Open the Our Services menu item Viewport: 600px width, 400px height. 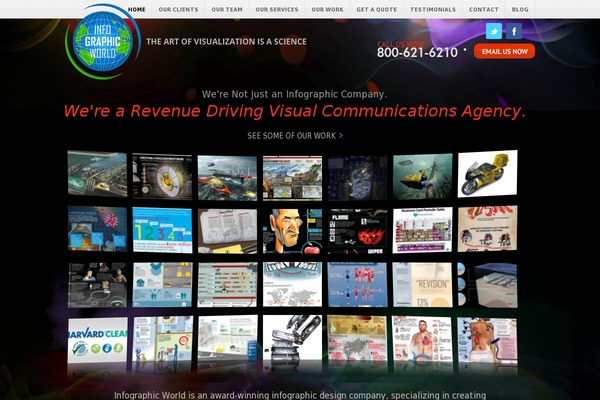coord(277,9)
